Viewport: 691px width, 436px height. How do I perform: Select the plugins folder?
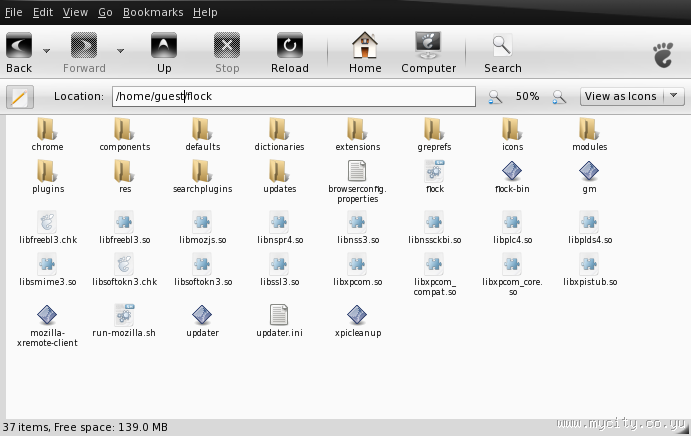pyautogui.click(x=48, y=176)
